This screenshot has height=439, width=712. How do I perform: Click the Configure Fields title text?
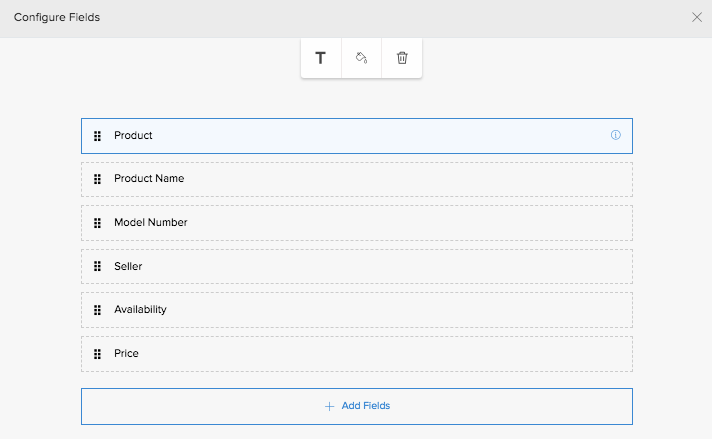57,18
